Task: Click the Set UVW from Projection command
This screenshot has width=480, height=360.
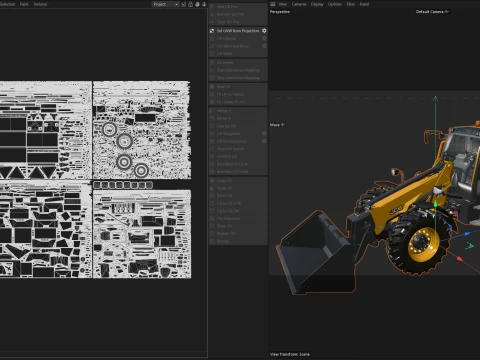Action: coord(238,31)
